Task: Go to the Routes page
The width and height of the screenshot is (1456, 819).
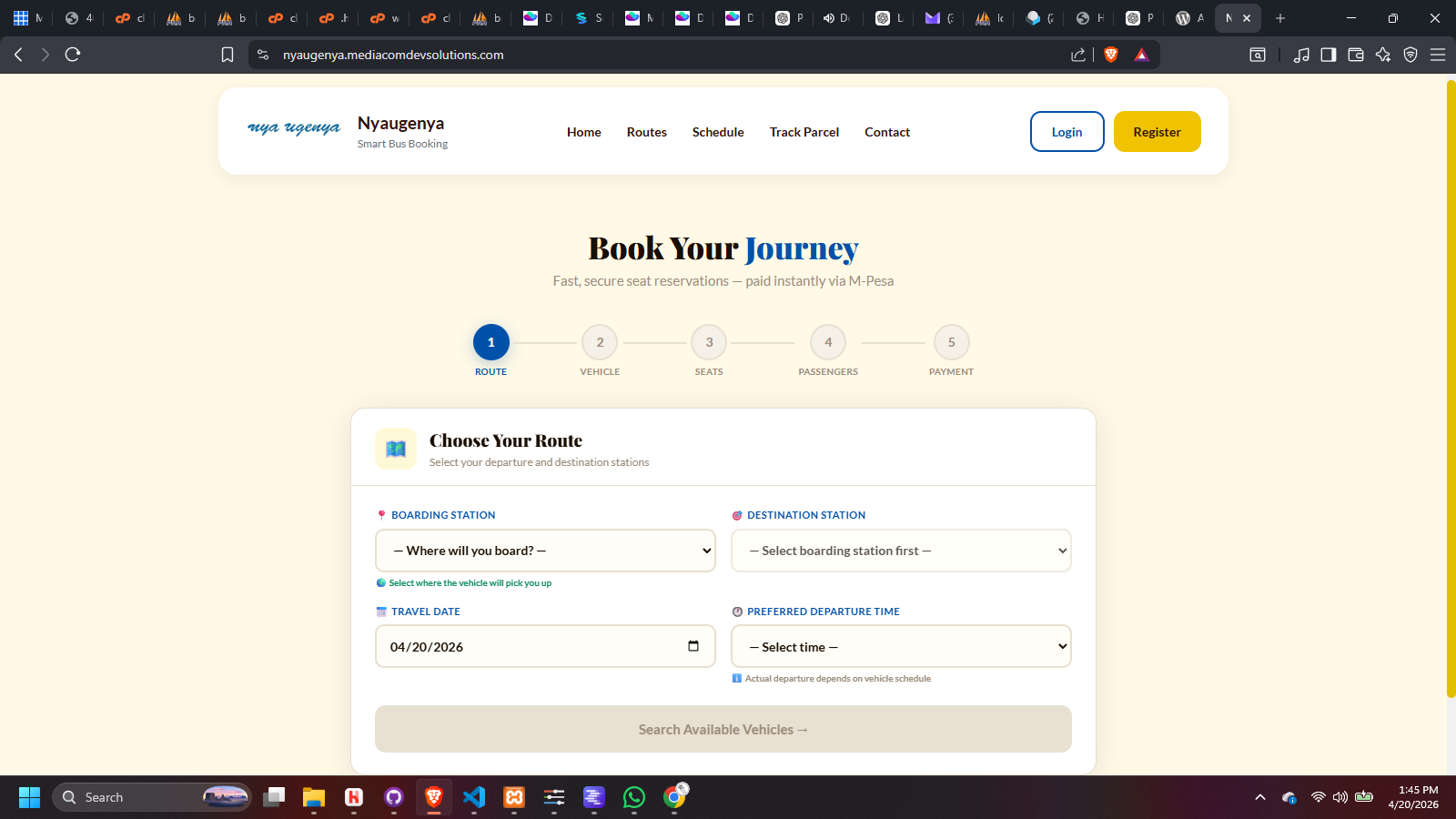Action: coord(646,132)
